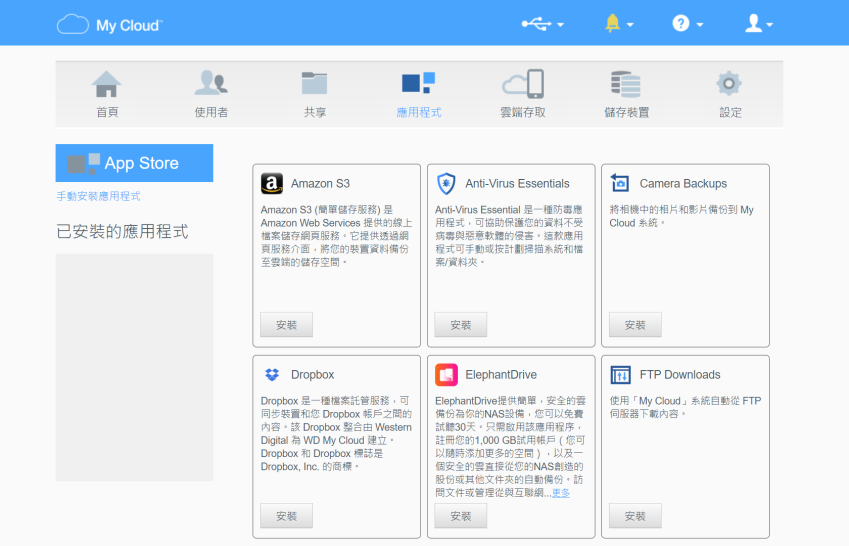Select the 雲端存取 tab label
Viewport: 849px width, 546px height.
point(523,112)
